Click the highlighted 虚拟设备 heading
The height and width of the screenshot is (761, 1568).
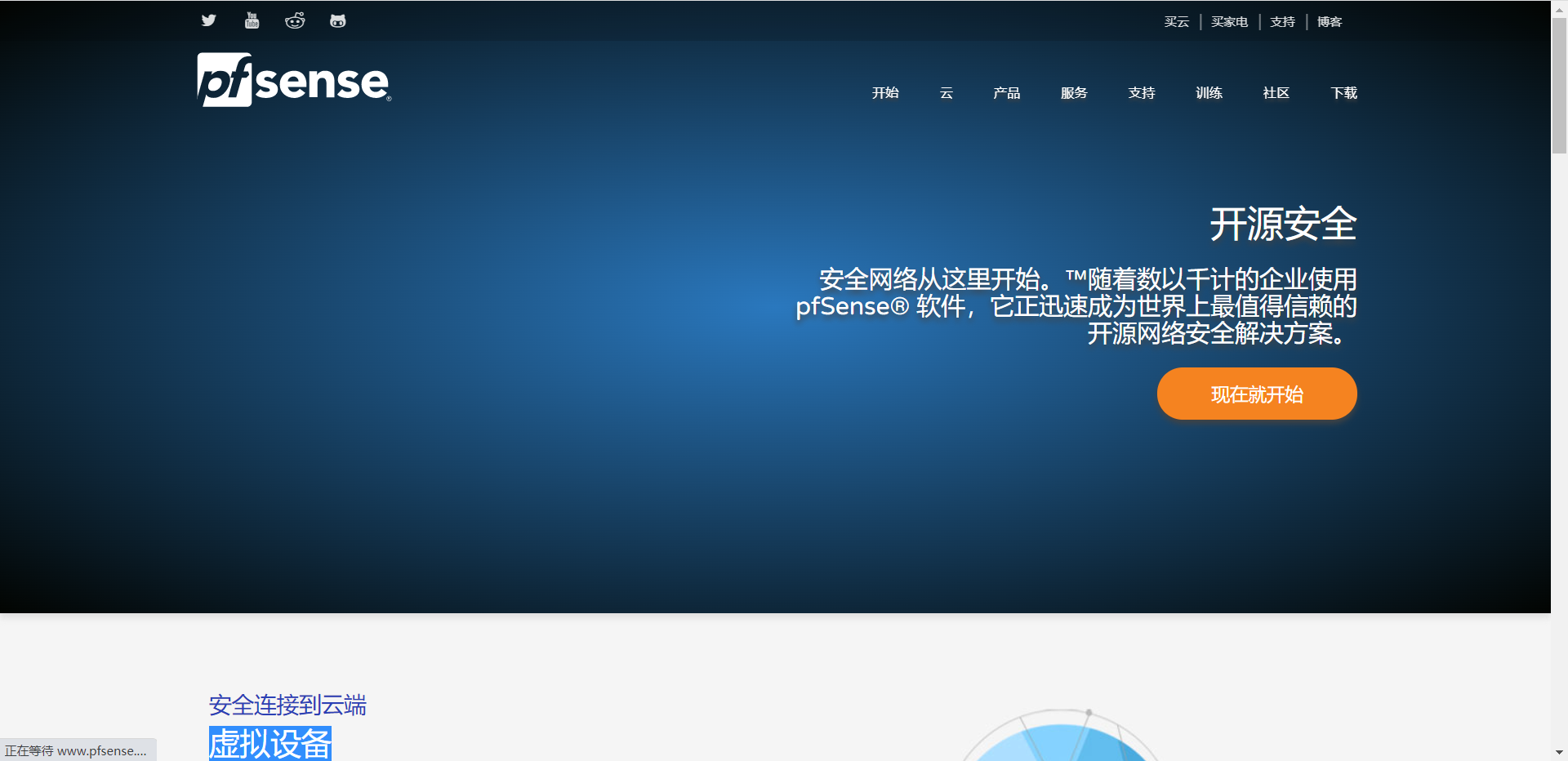tap(270, 743)
